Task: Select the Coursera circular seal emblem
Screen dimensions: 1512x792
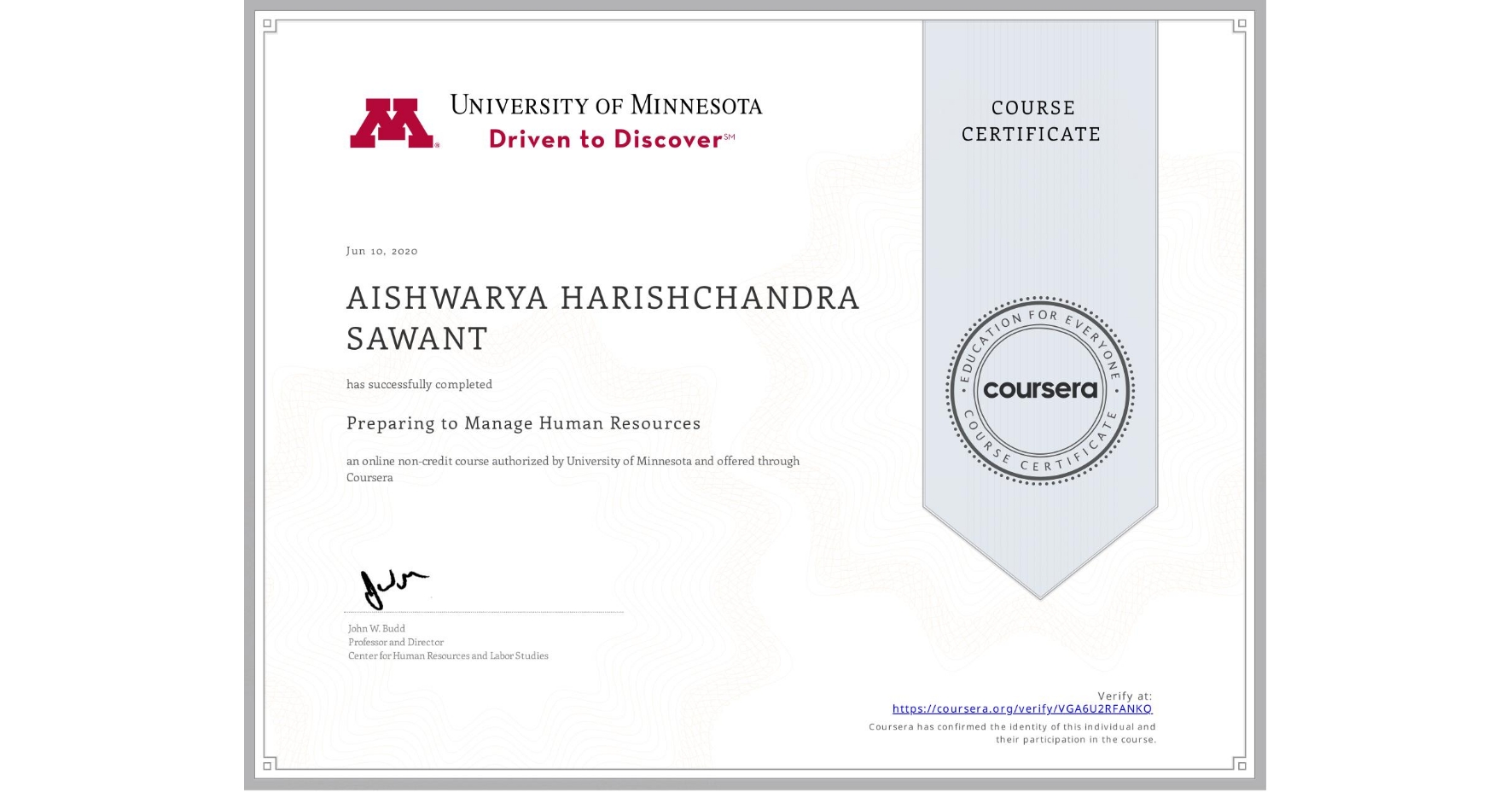Action: pyautogui.click(x=1040, y=391)
